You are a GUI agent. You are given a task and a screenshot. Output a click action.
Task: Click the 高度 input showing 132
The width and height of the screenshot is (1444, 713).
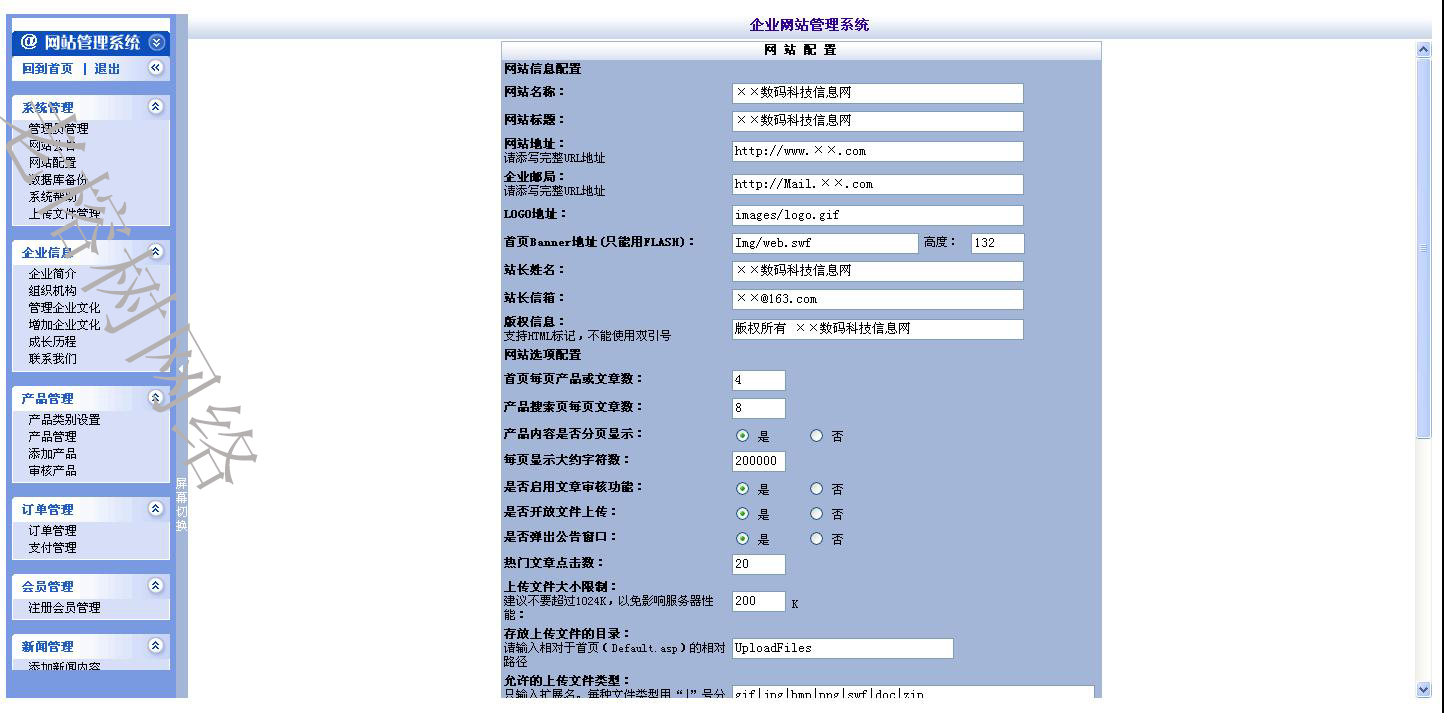[998, 243]
